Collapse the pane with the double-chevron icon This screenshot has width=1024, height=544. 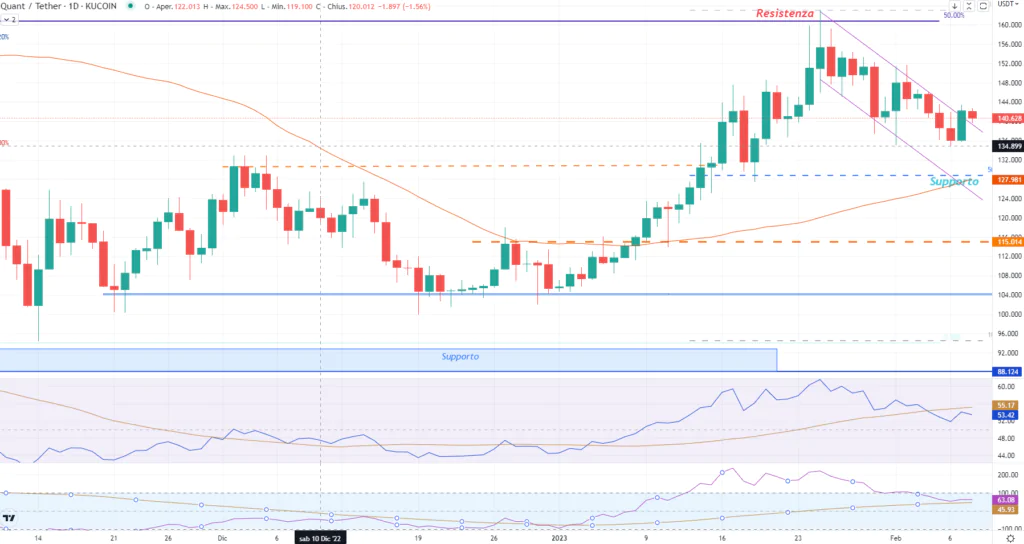click(x=968, y=6)
